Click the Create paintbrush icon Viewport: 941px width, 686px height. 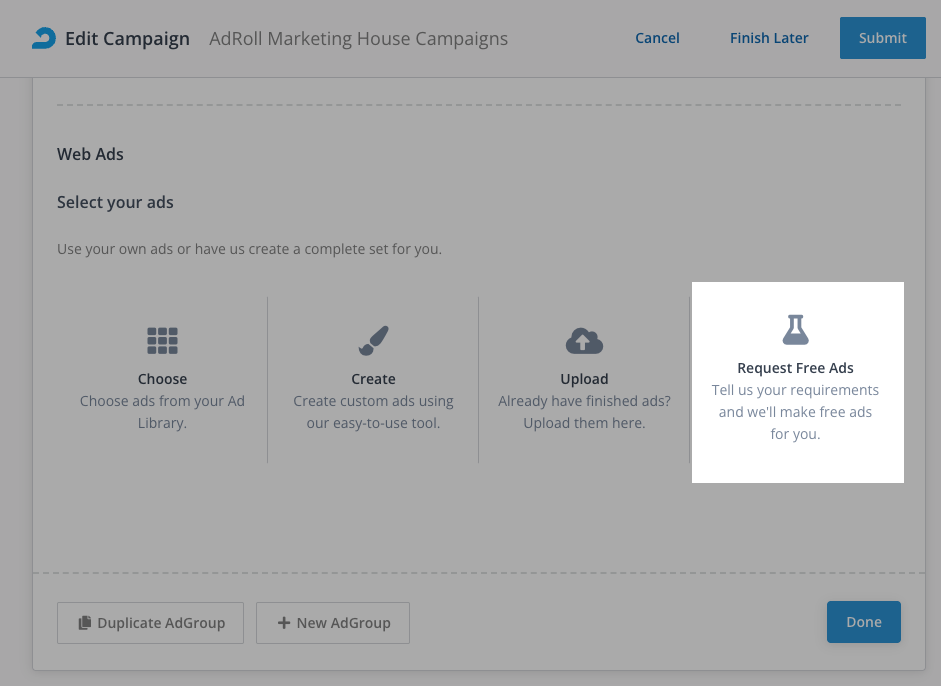373,341
